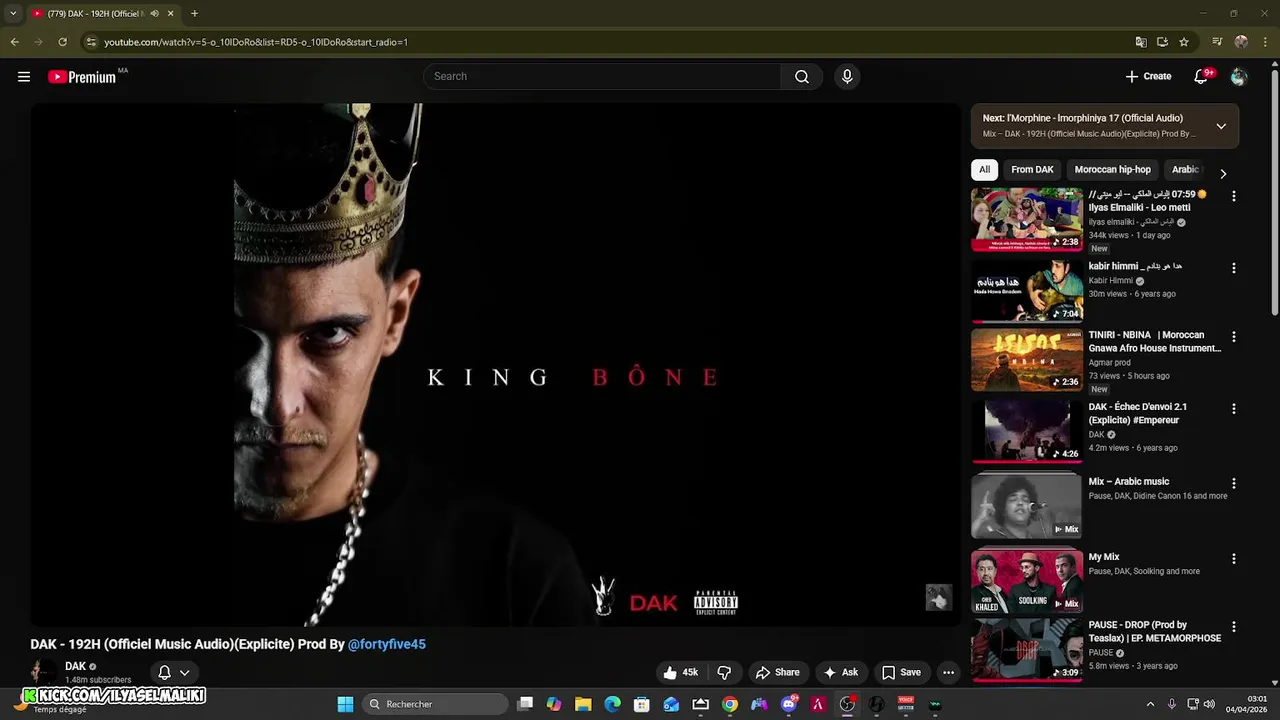This screenshot has width=1280, height=720.
Task: Share the video
Action: (777, 673)
